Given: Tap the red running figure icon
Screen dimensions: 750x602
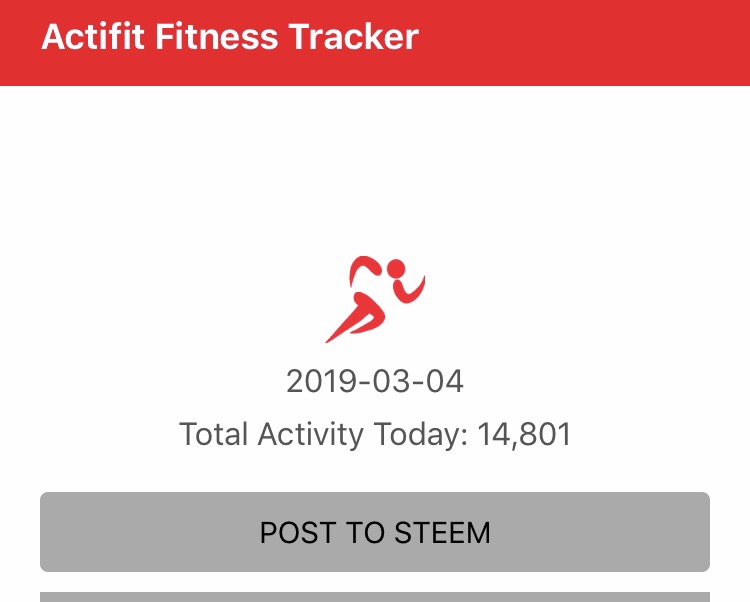Looking at the screenshot, I should coord(375,298).
